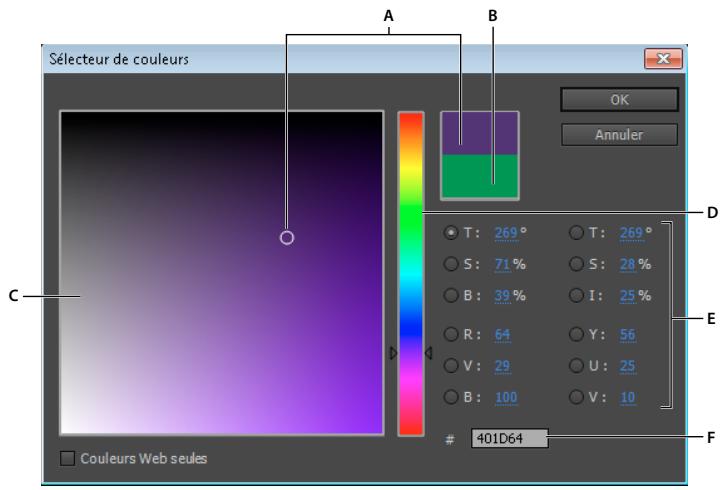
Task: Select the HSB T (hue) radio button
Action: [x=451, y=232]
